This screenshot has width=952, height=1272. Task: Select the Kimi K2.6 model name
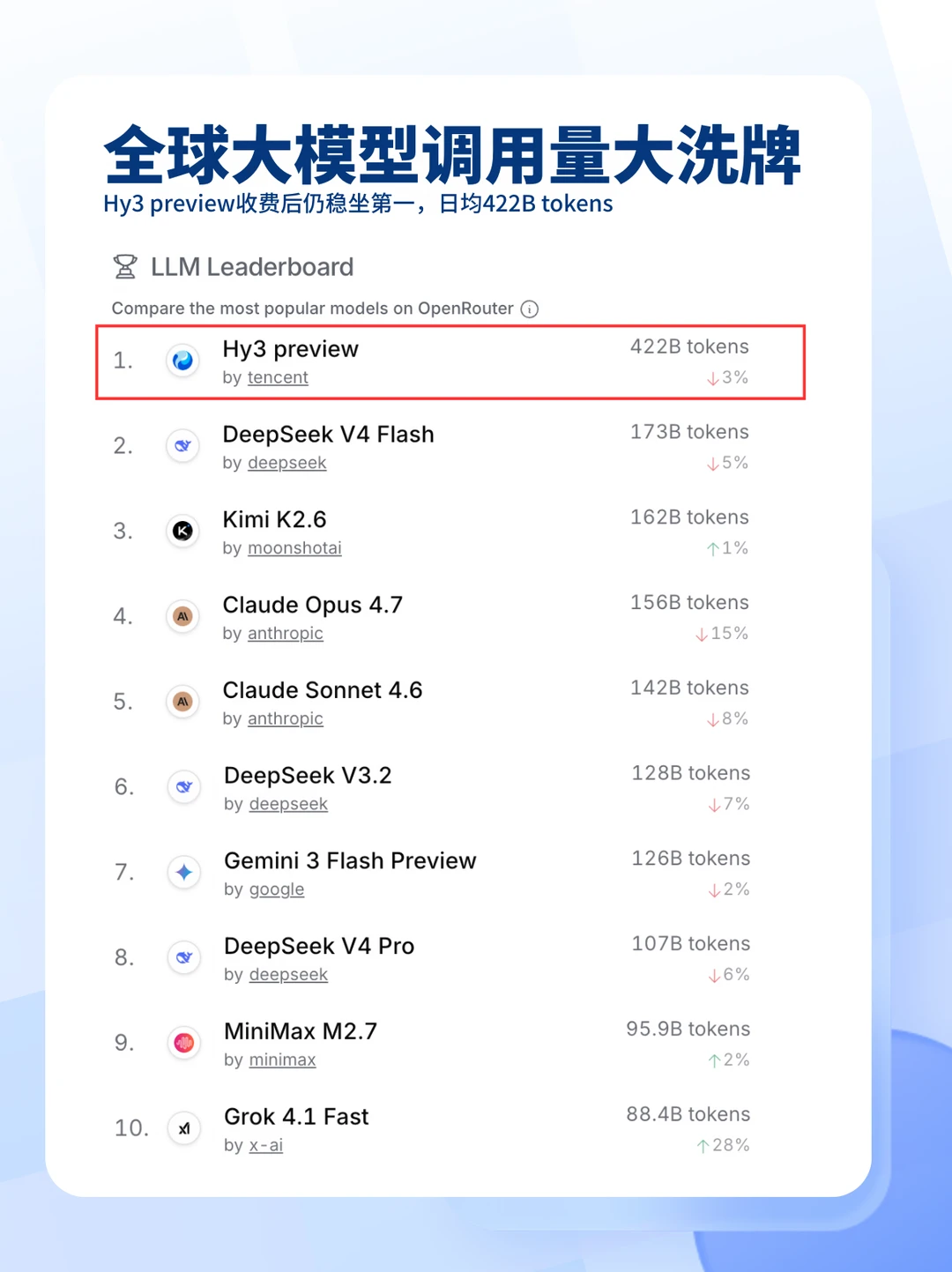click(x=274, y=519)
